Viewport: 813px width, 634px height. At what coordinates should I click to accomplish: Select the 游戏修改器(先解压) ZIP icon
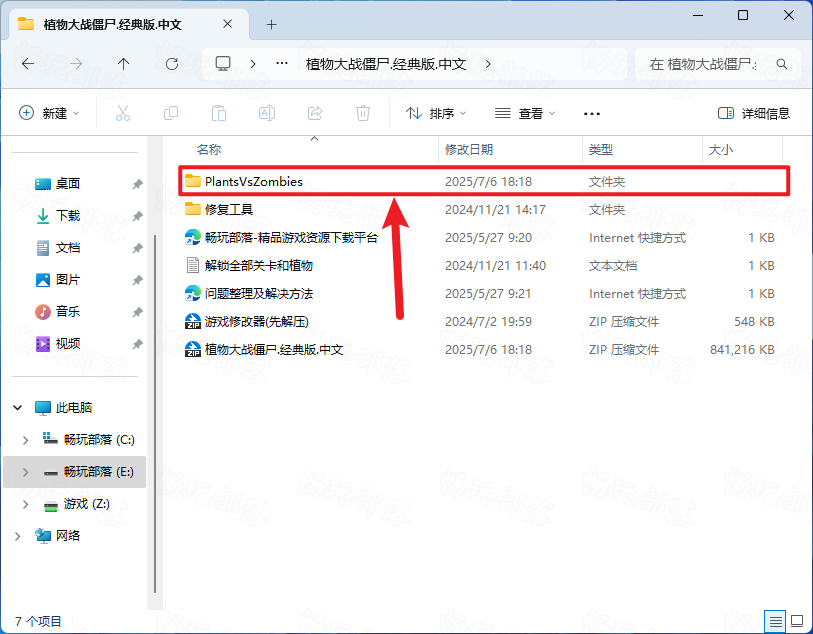coord(193,321)
